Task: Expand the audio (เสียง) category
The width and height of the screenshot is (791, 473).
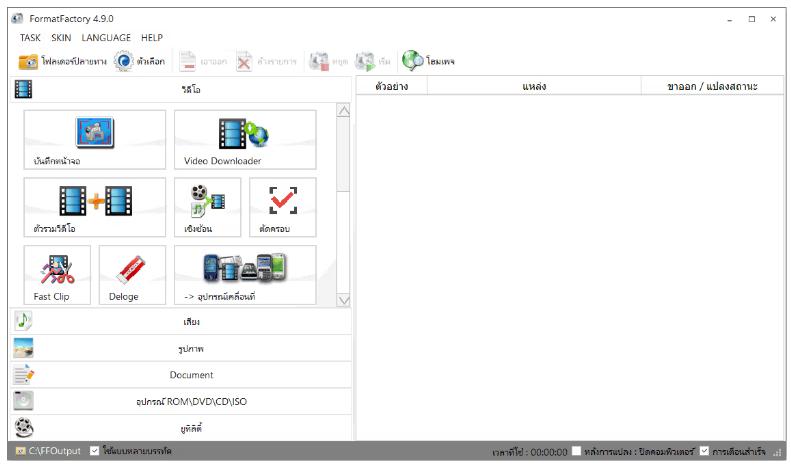Action: tap(181, 321)
